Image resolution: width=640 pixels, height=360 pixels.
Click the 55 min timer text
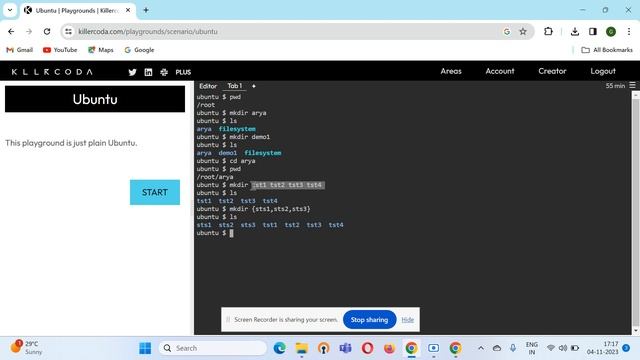pos(615,86)
